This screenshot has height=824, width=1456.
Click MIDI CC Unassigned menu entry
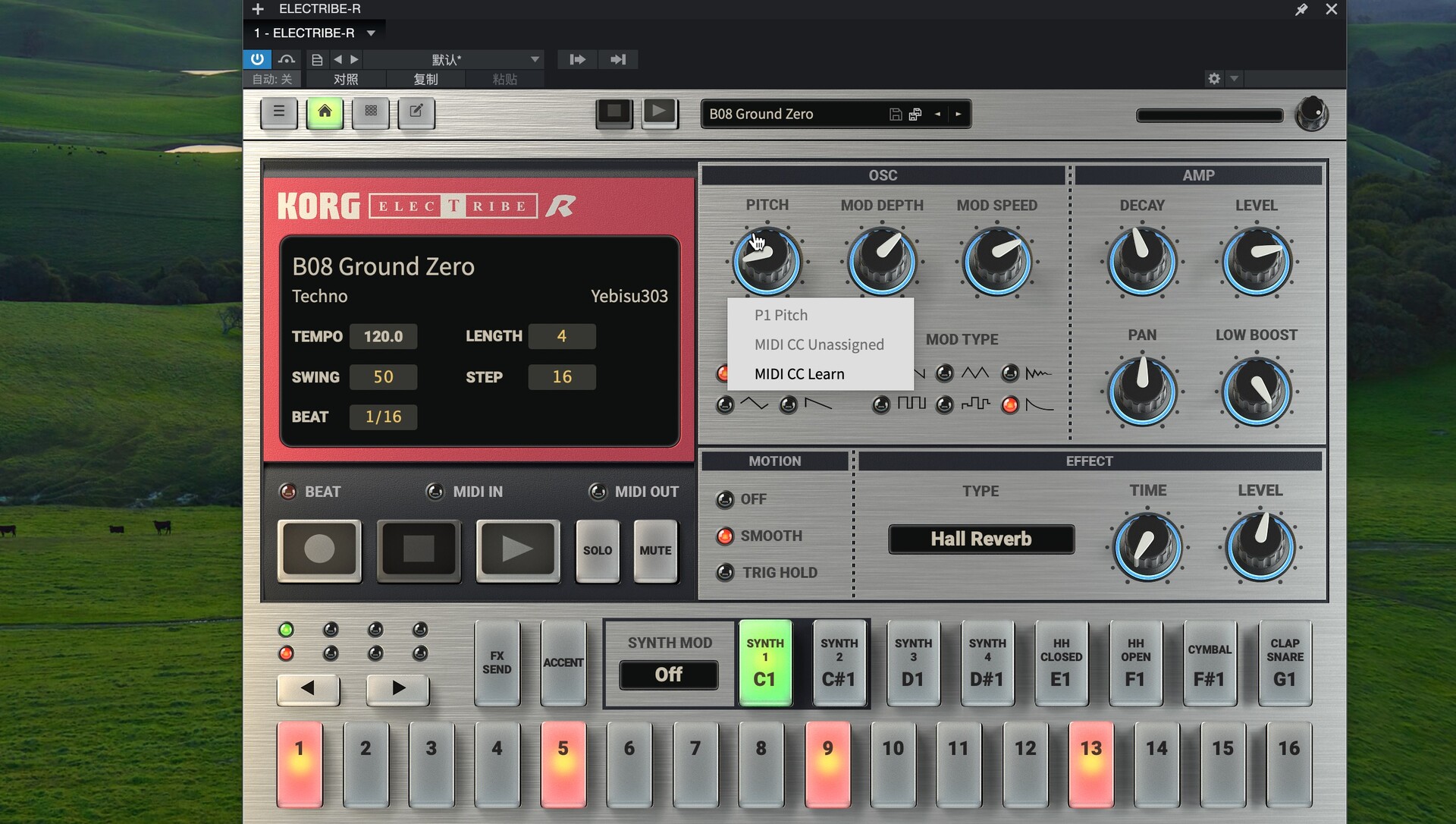tap(820, 344)
